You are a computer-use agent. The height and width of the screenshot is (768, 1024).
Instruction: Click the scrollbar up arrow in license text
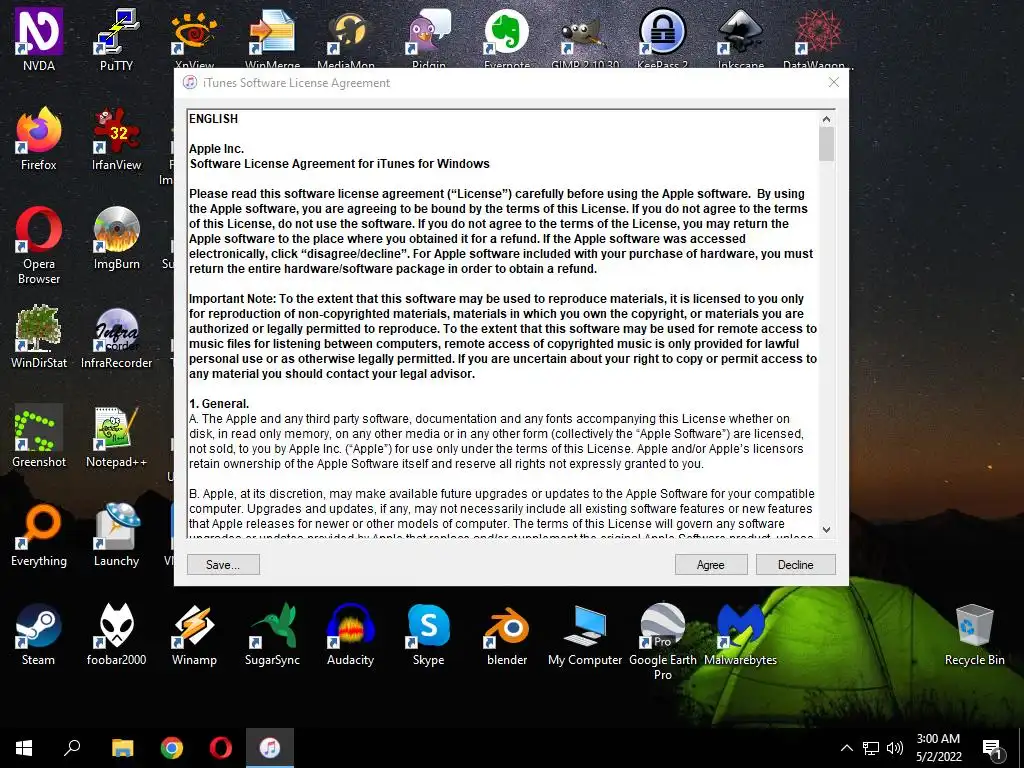(826, 119)
